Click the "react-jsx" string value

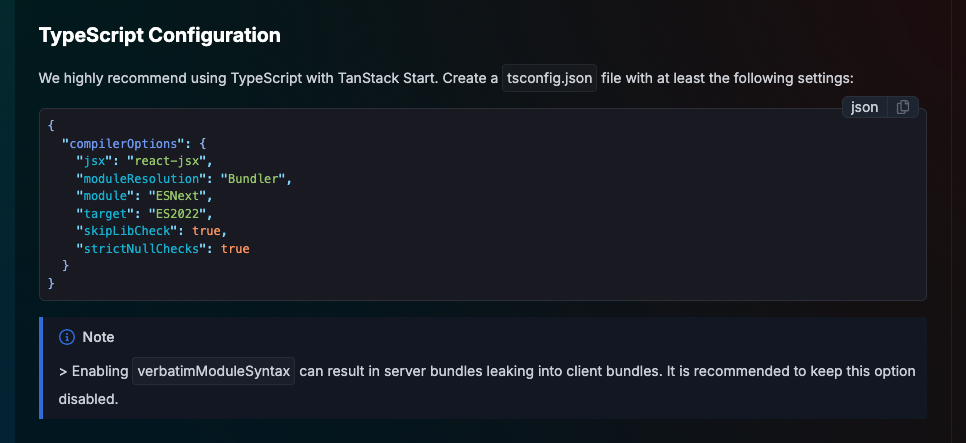pos(166,161)
